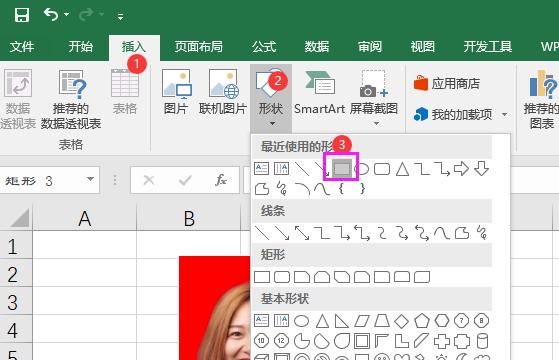Expand the 我的加载项 dropdown arrow
The width and height of the screenshot is (559, 360).
coord(504,114)
